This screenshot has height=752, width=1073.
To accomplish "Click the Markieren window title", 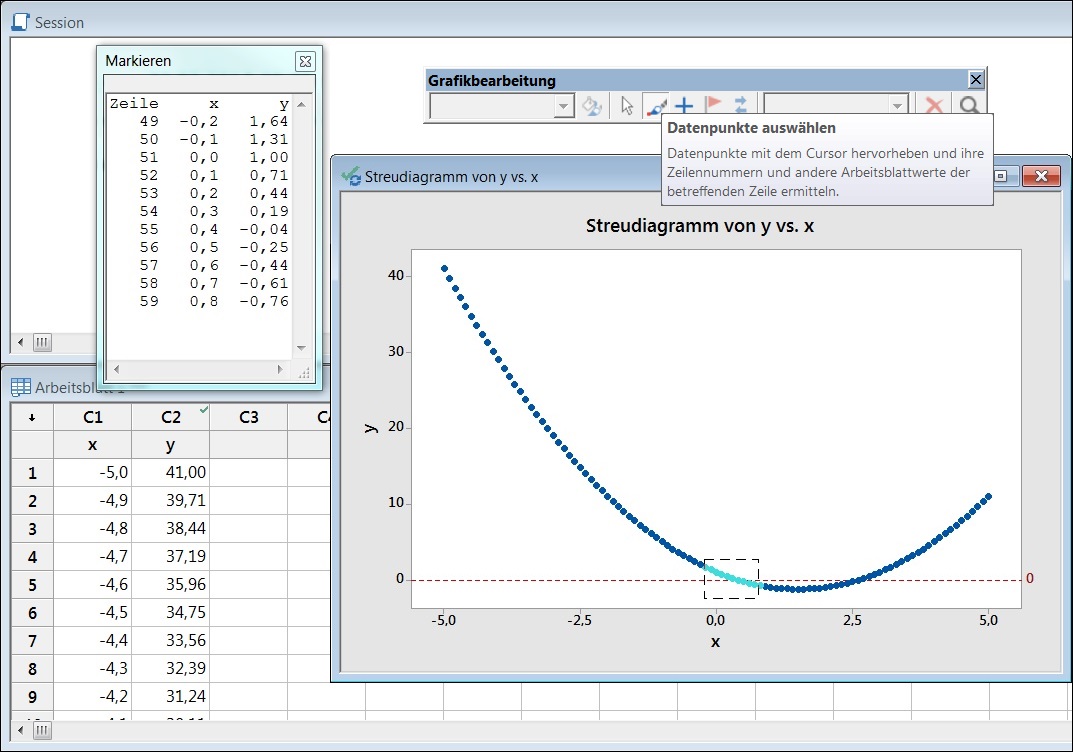I will [x=138, y=61].
